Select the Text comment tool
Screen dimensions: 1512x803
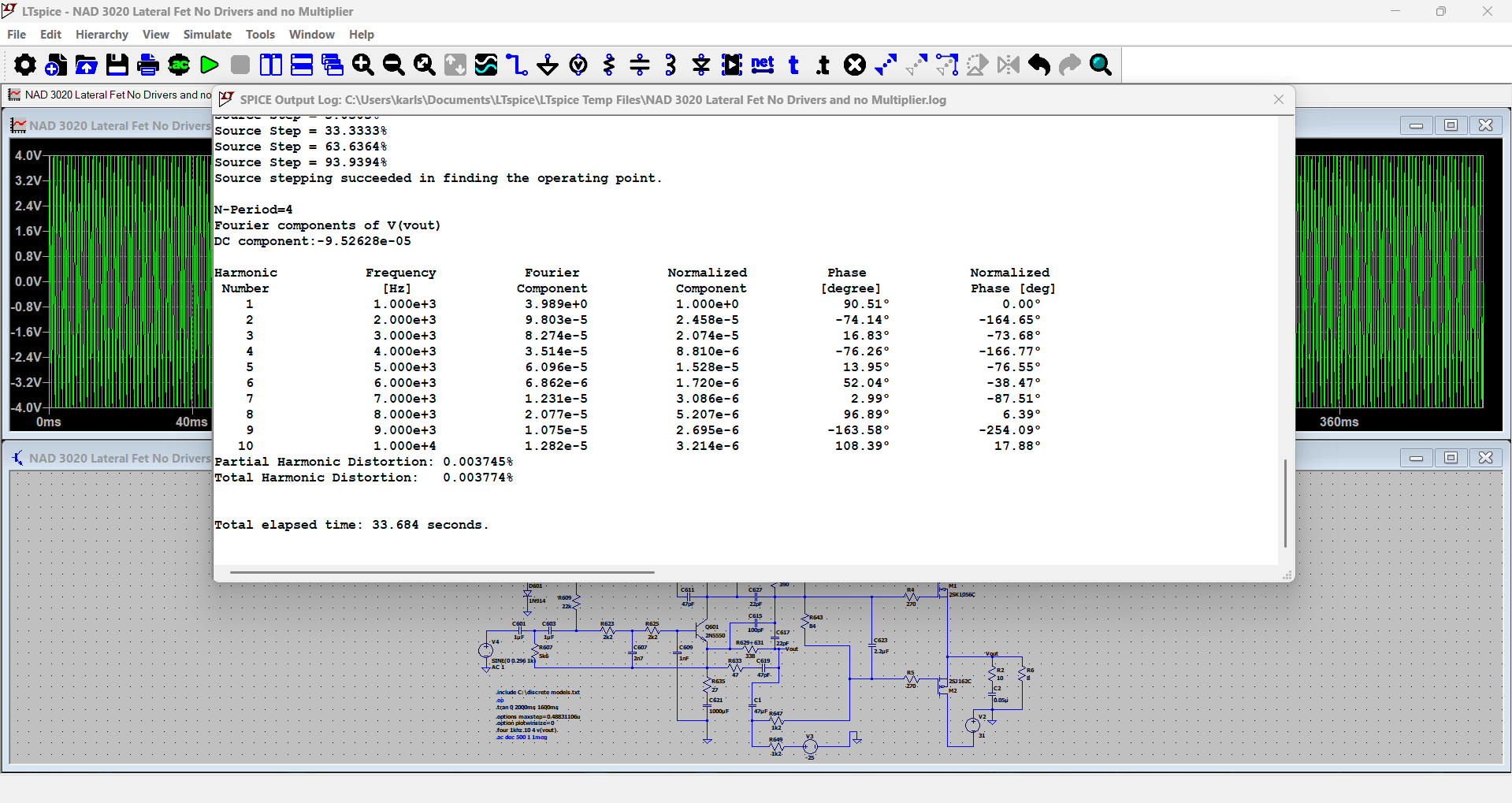[x=793, y=65]
